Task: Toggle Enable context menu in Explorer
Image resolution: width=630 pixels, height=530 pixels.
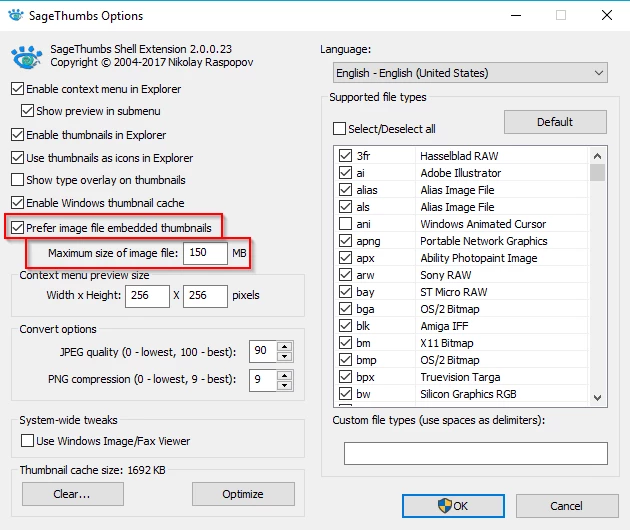Action: (17, 88)
